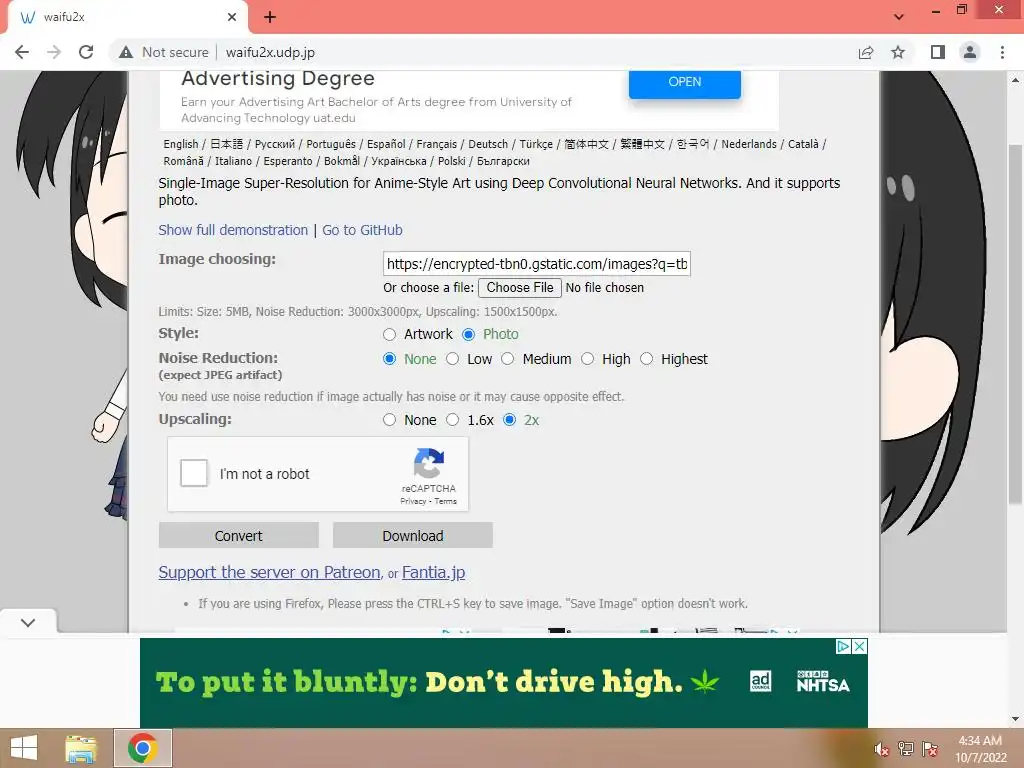Switch language to Polski
1024x768 pixels.
click(x=452, y=161)
